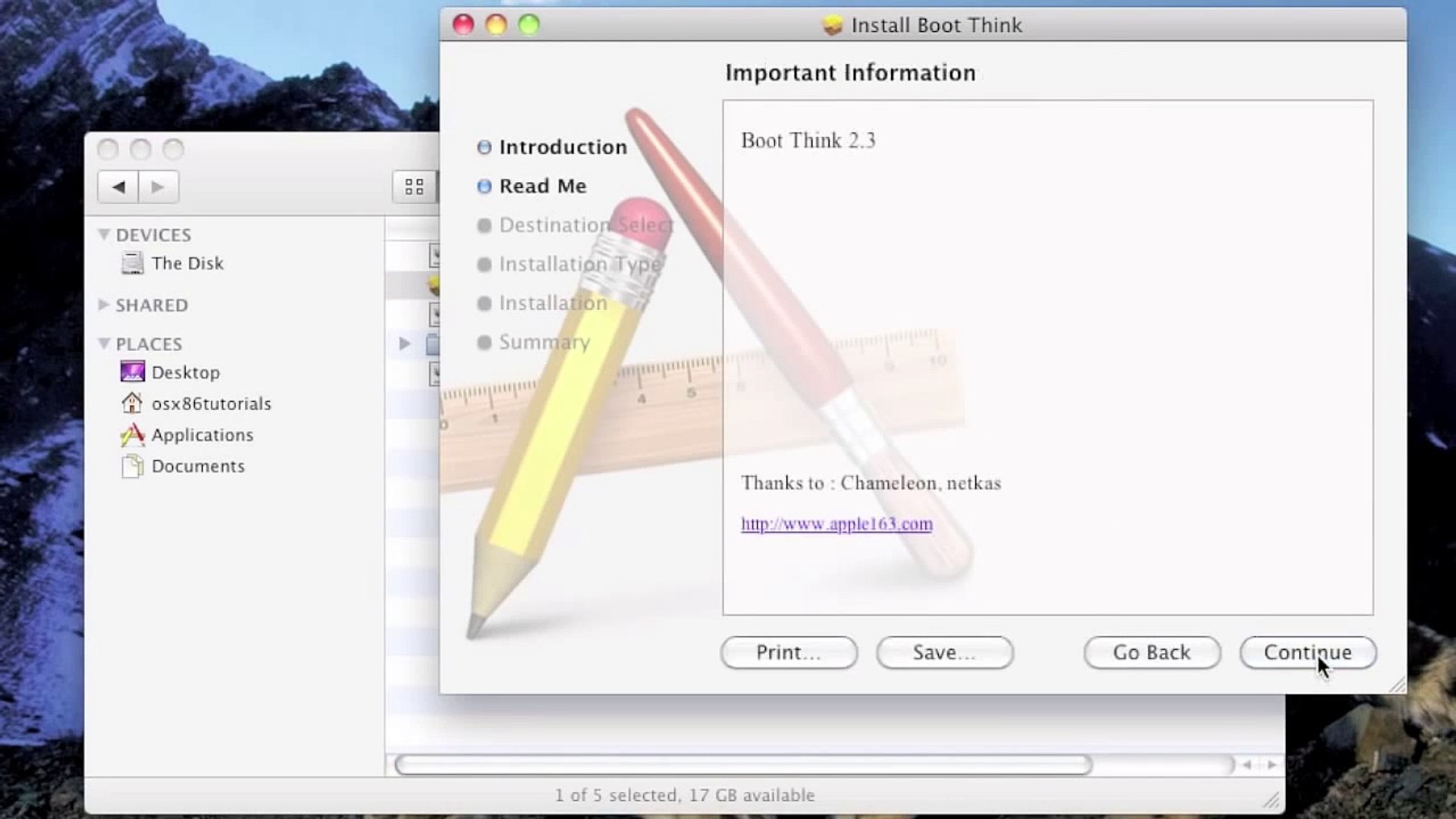Click the Continue button in installer
1456x819 pixels.
1307,652
